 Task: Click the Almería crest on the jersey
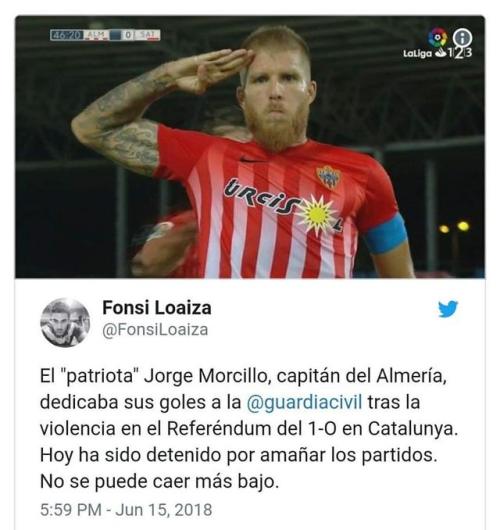328,176
